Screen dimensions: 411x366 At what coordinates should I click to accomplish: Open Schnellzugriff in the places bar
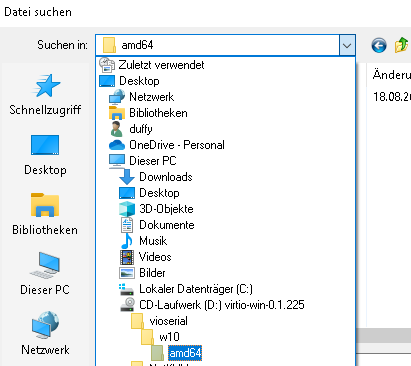[45, 95]
